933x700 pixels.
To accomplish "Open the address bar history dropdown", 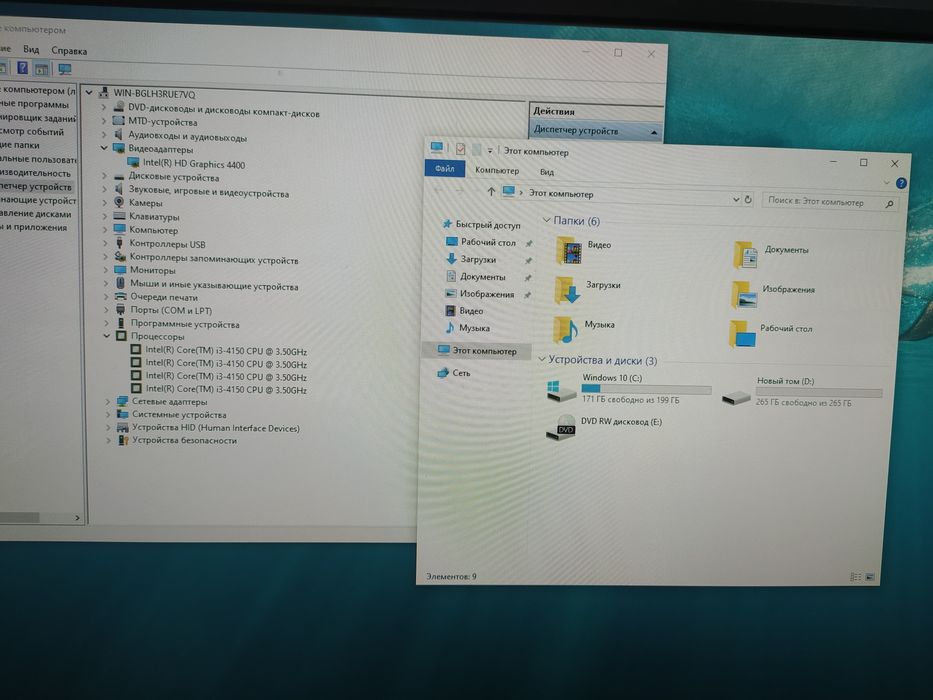I will click(x=736, y=199).
